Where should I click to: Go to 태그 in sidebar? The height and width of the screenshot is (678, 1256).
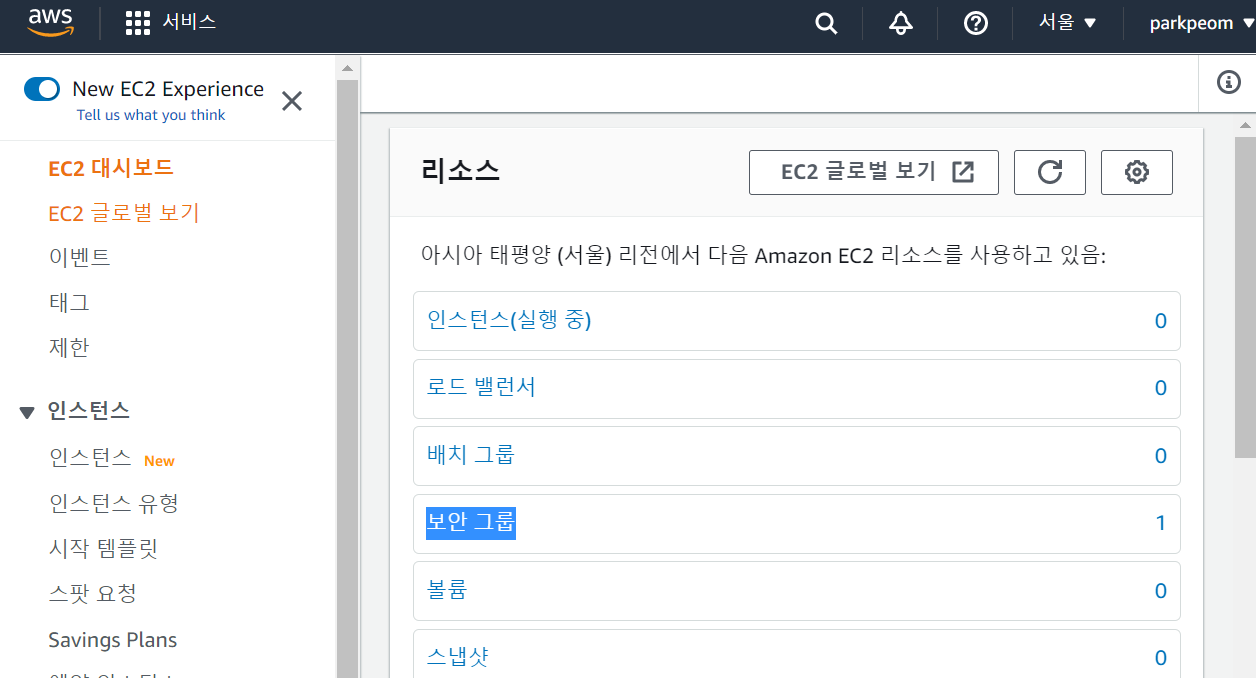tap(69, 302)
